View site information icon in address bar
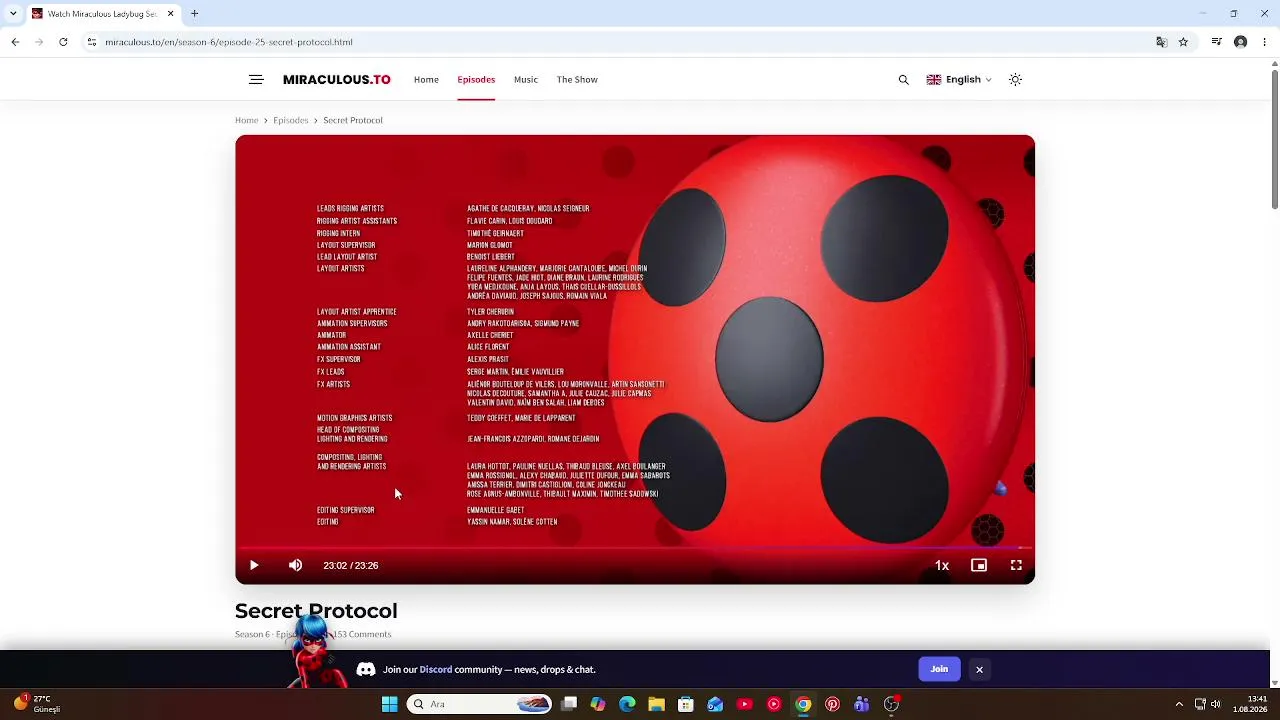This screenshot has width=1280, height=720. 91,42
